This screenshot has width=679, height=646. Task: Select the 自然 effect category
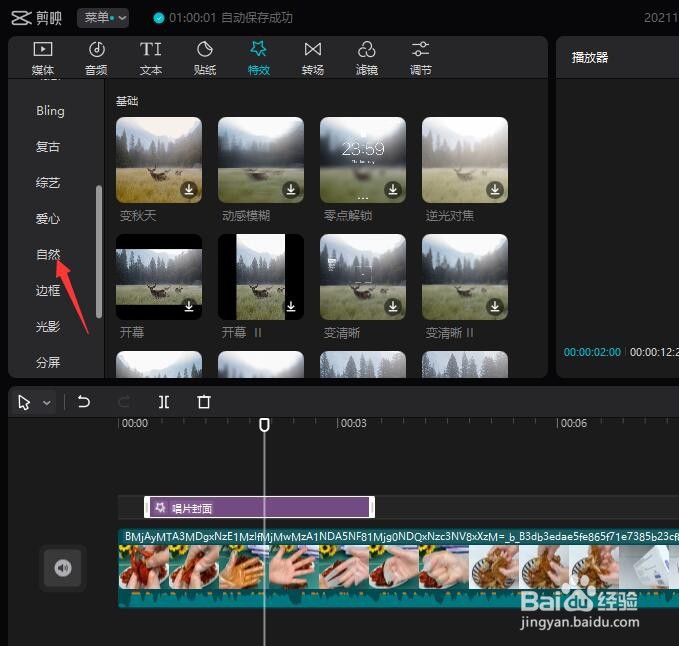tap(48, 254)
